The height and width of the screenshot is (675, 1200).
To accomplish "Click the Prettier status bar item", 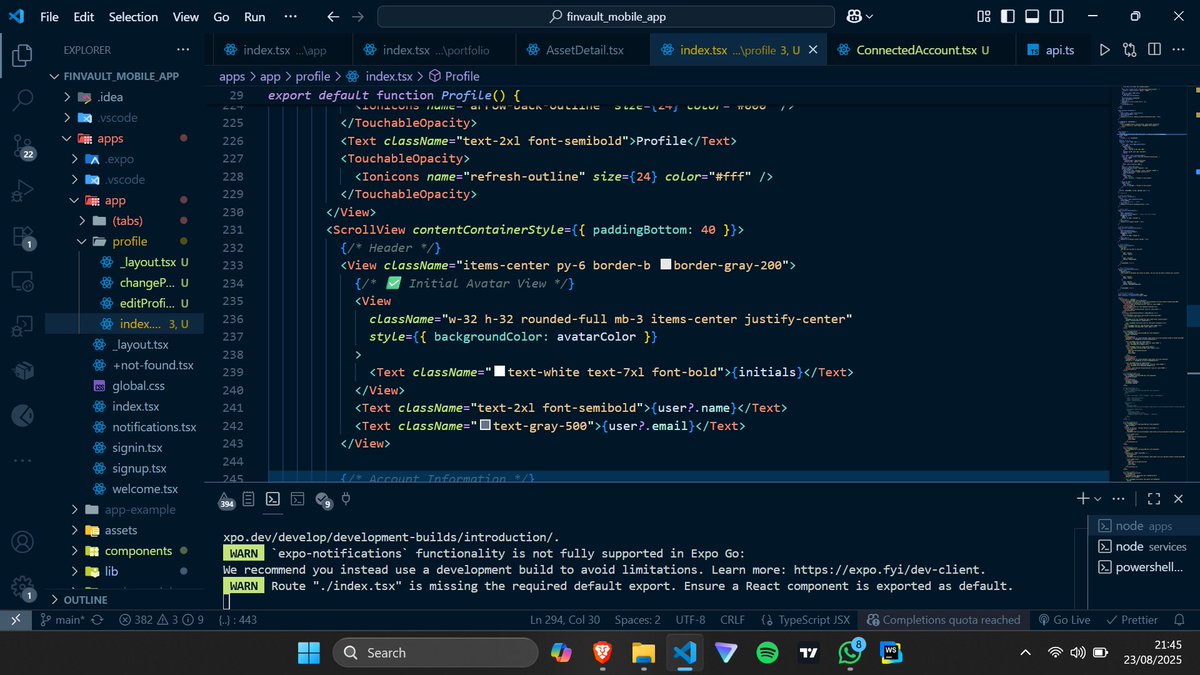I will [x=1130, y=620].
